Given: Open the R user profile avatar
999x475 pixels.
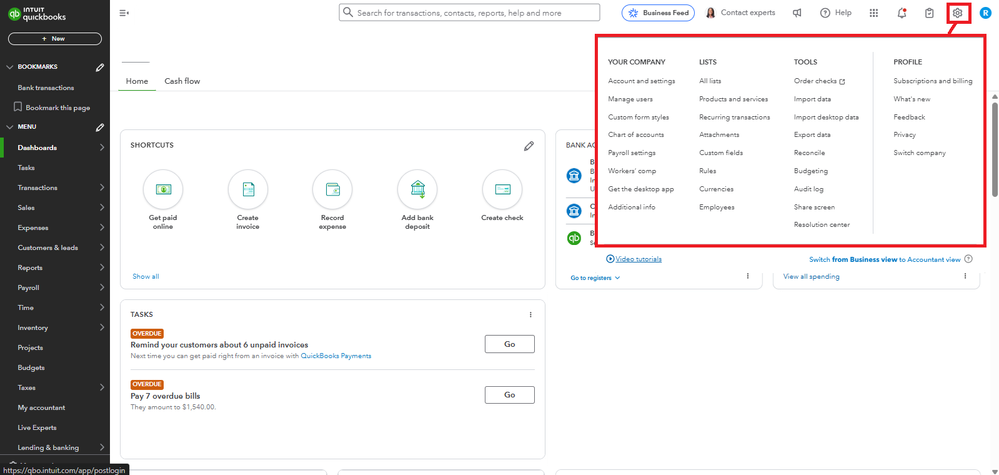Looking at the screenshot, I should 986,13.
